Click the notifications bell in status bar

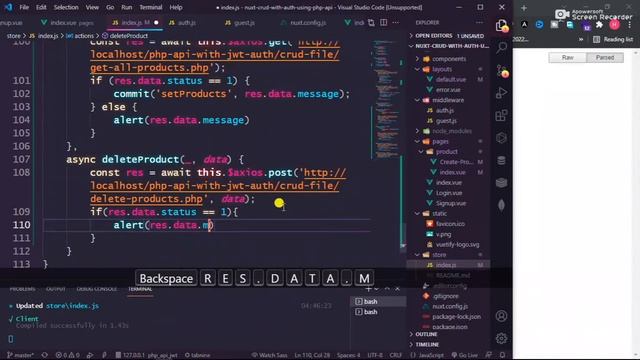point(503,355)
